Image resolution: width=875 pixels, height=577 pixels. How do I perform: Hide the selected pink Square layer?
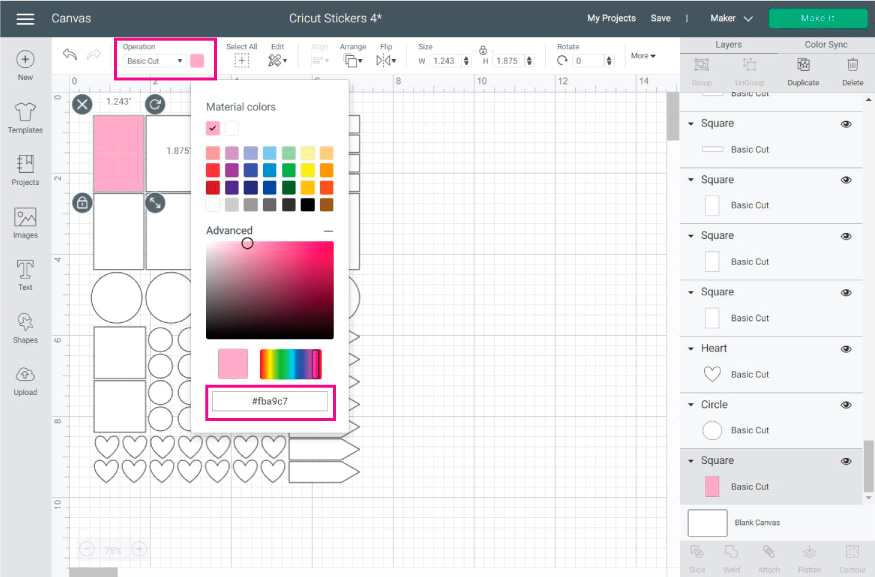[846, 461]
